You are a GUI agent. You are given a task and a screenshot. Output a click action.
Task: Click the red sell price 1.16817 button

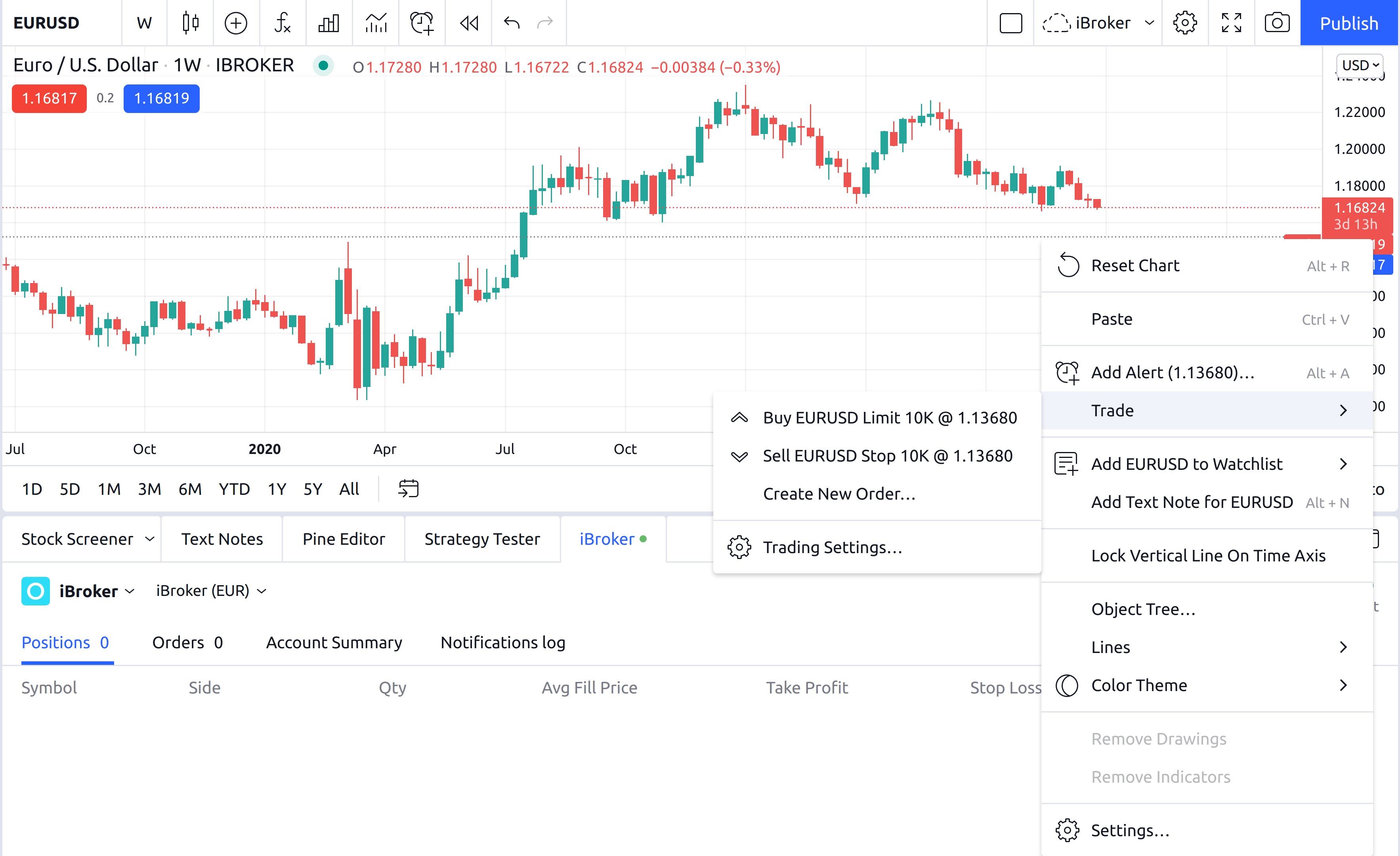pyautogui.click(x=49, y=98)
